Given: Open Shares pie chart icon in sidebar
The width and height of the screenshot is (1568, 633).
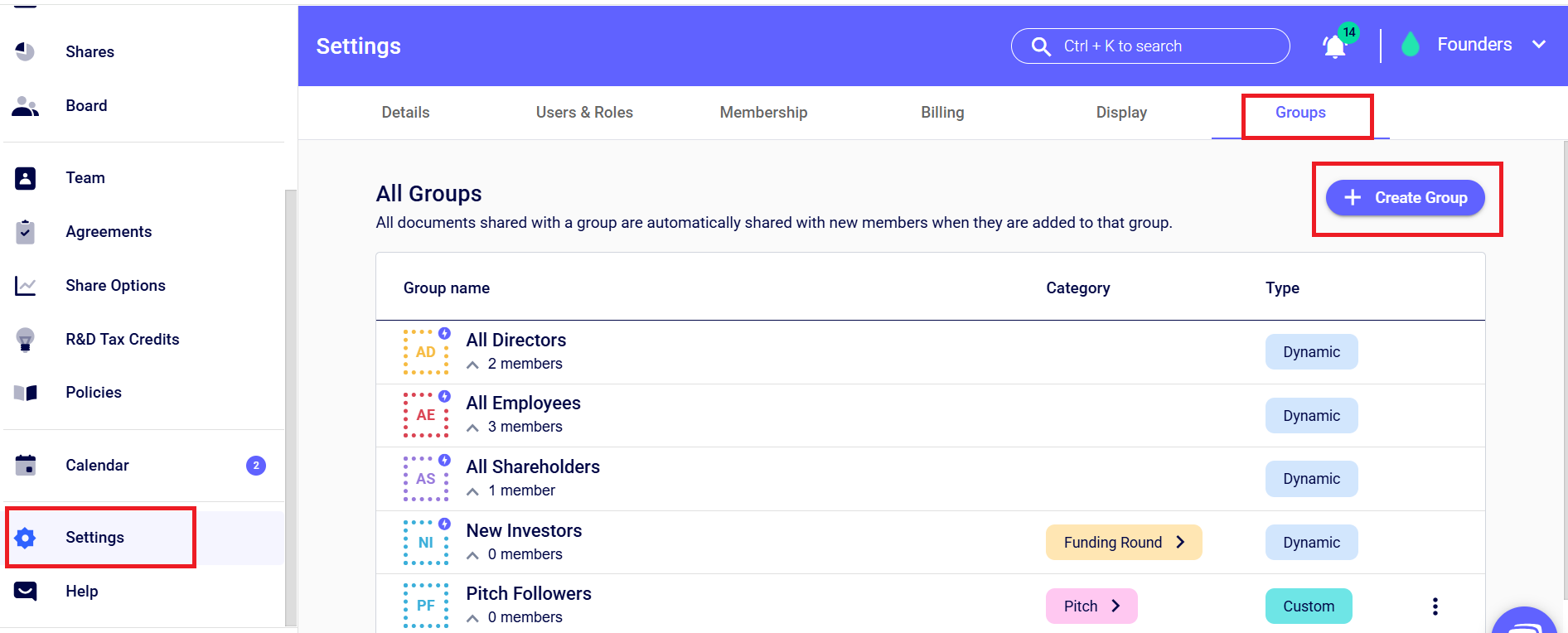Looking at the screenshot, I should click(x=26, y=51).
